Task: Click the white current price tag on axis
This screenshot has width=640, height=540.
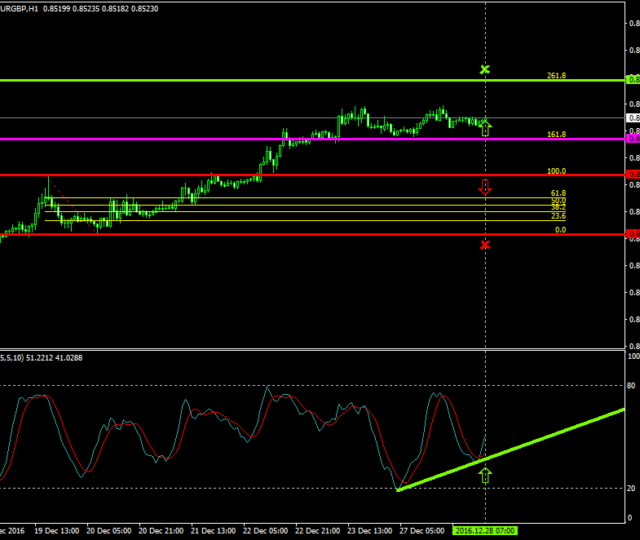Action: 632,118
